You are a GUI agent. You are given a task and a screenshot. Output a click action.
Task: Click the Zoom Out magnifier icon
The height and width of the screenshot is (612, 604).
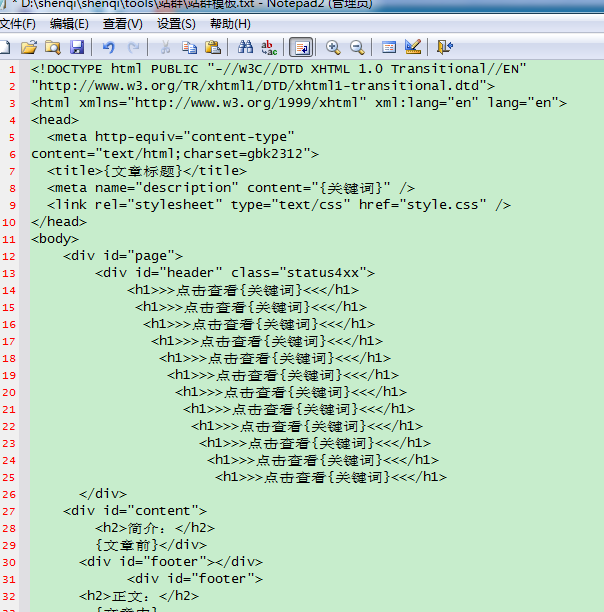pos(356,47)
